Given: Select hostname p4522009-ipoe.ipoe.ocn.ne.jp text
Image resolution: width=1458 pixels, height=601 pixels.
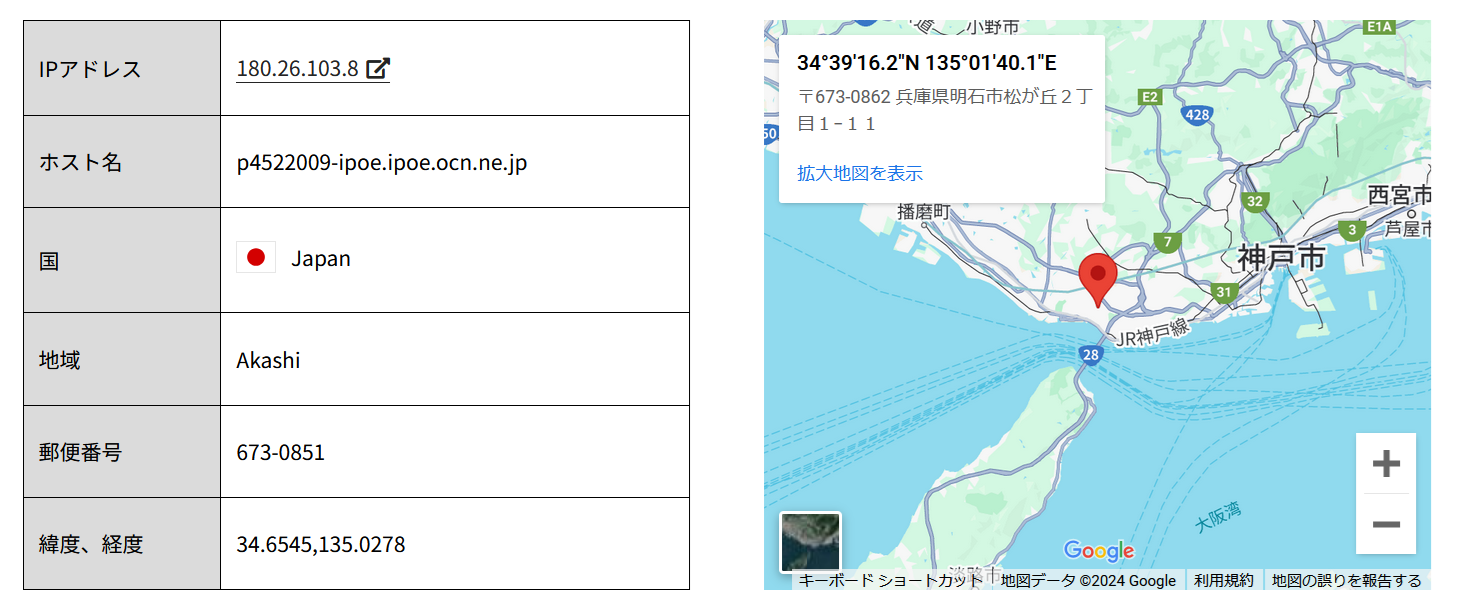Looking at the screenshot, I should coord(382,163).
